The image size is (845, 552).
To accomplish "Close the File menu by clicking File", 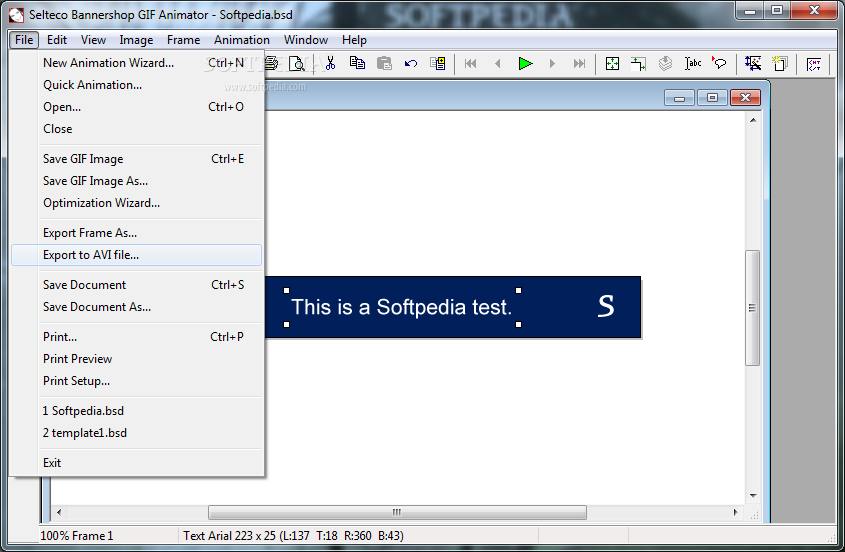I will tap(24, 40).
